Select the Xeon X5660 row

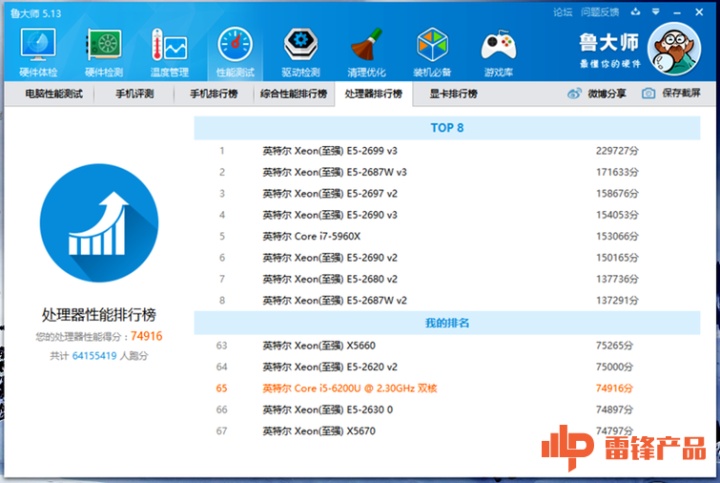point(447,345)
